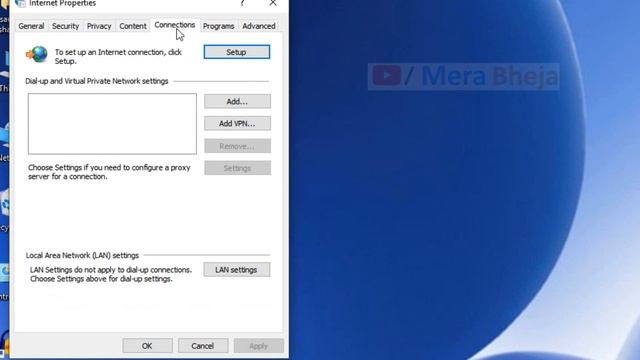Click the Add... button
The height and width of the screenshot is (360, 640).
237,101
